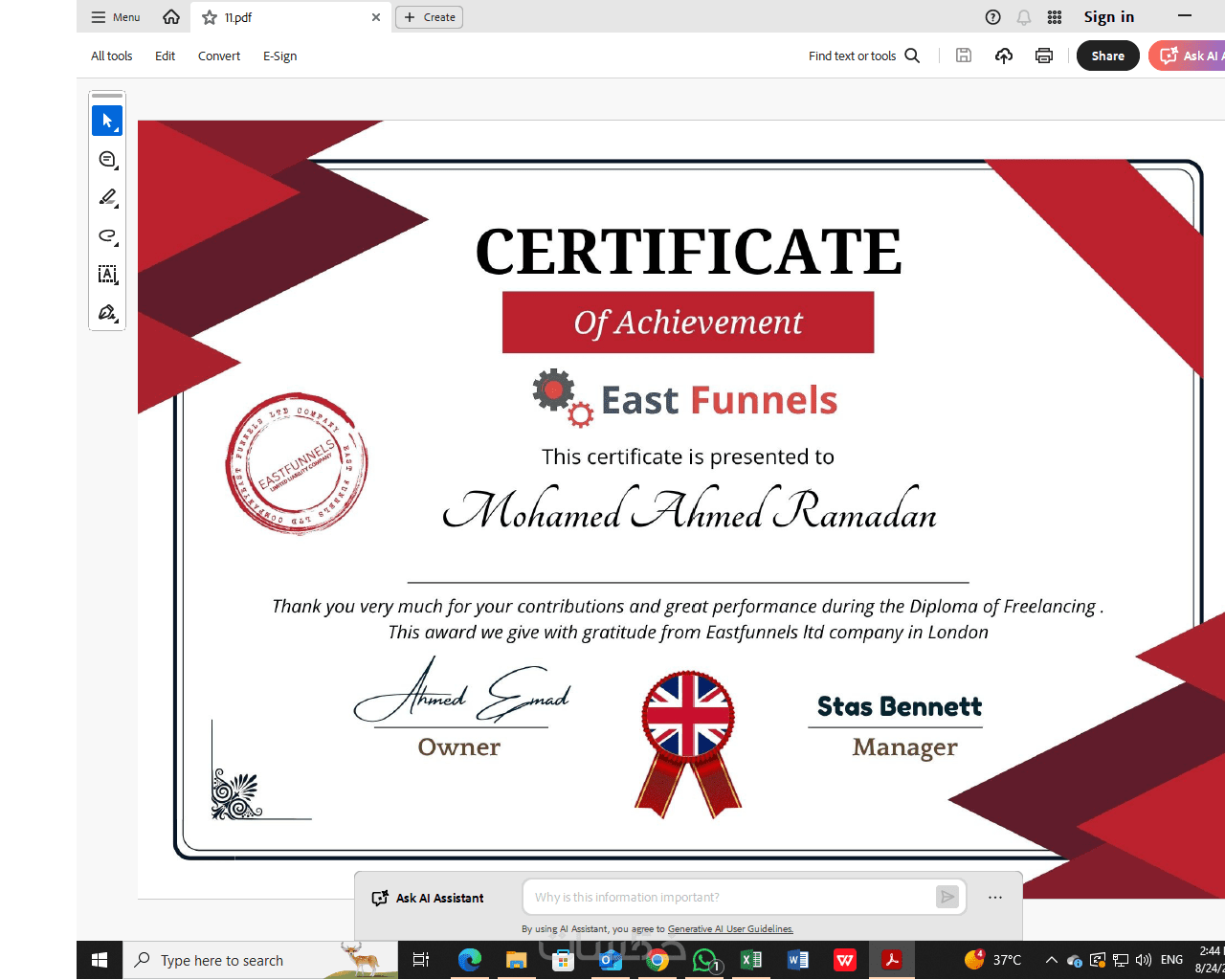Open the Acrobat Menu button
Image resolution: width=1225 pixels, height=980 pixels.
[x=115, y=17]
